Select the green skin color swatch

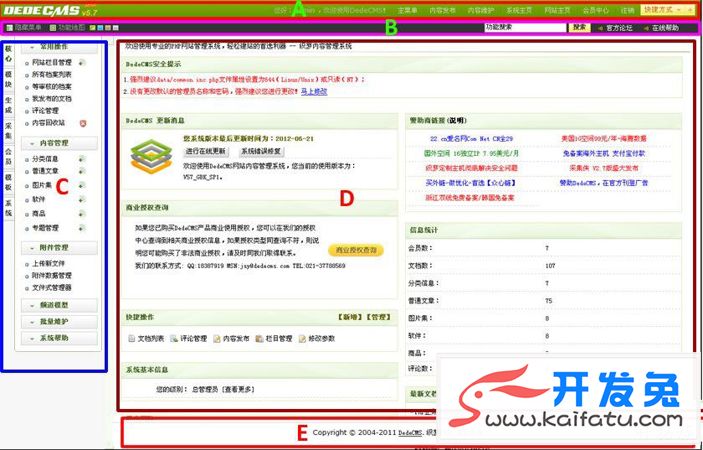(x=93, y=28)
